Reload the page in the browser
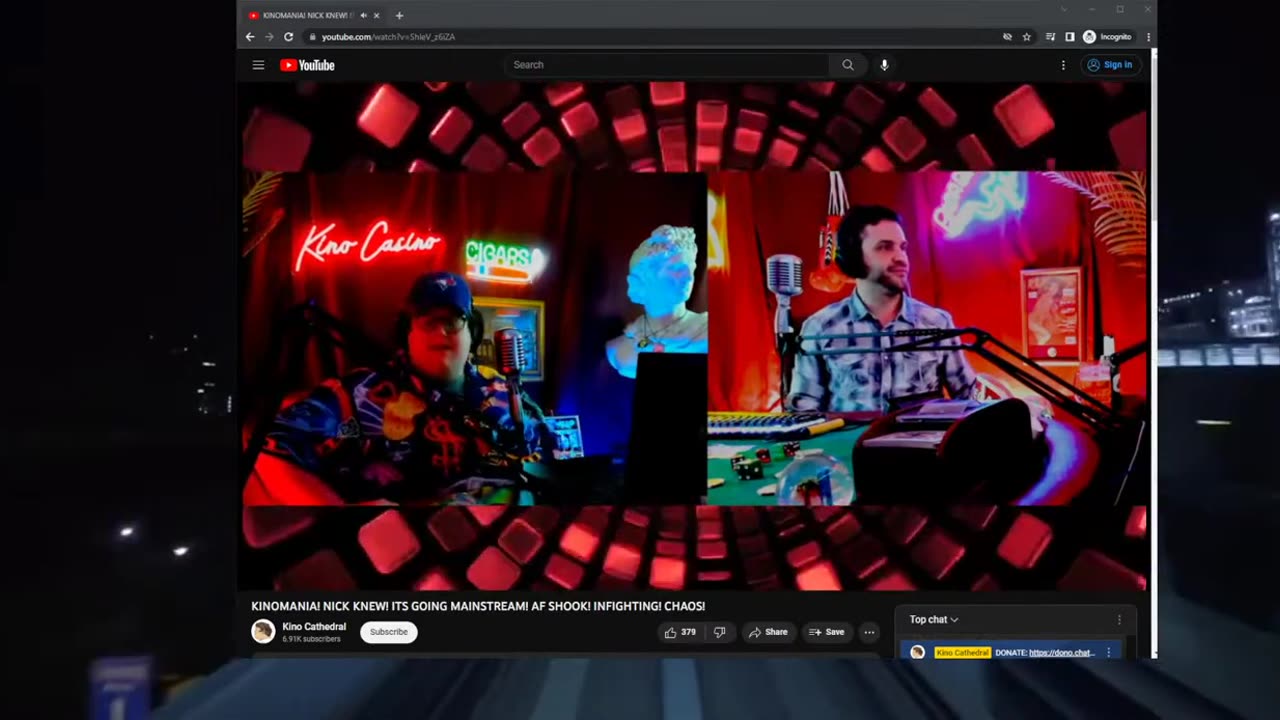Screen dimensions: 1280x720 coord(288,37)
